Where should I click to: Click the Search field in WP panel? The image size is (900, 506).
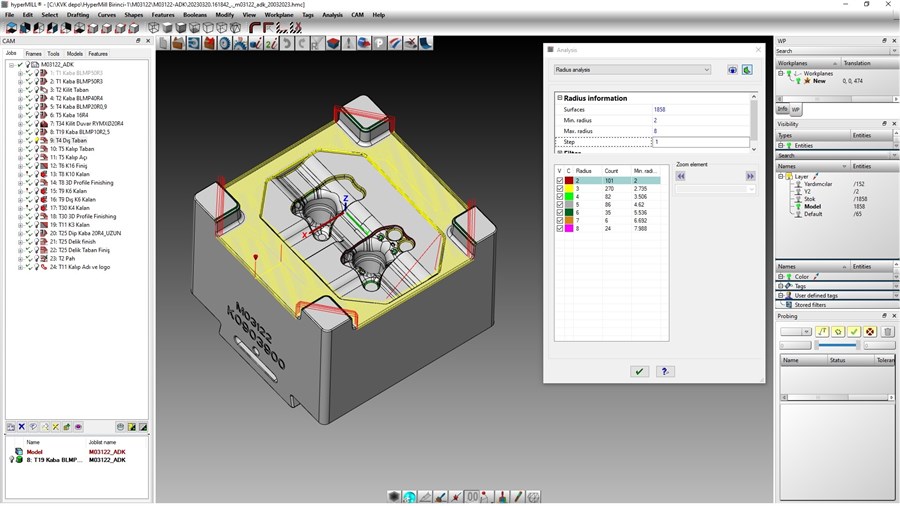click(x=834, y=51)
